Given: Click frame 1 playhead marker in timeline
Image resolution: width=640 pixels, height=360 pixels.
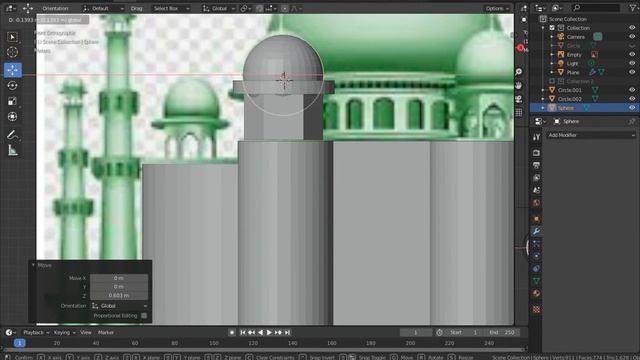Looking at the screenshot, I should coord(19,343).
